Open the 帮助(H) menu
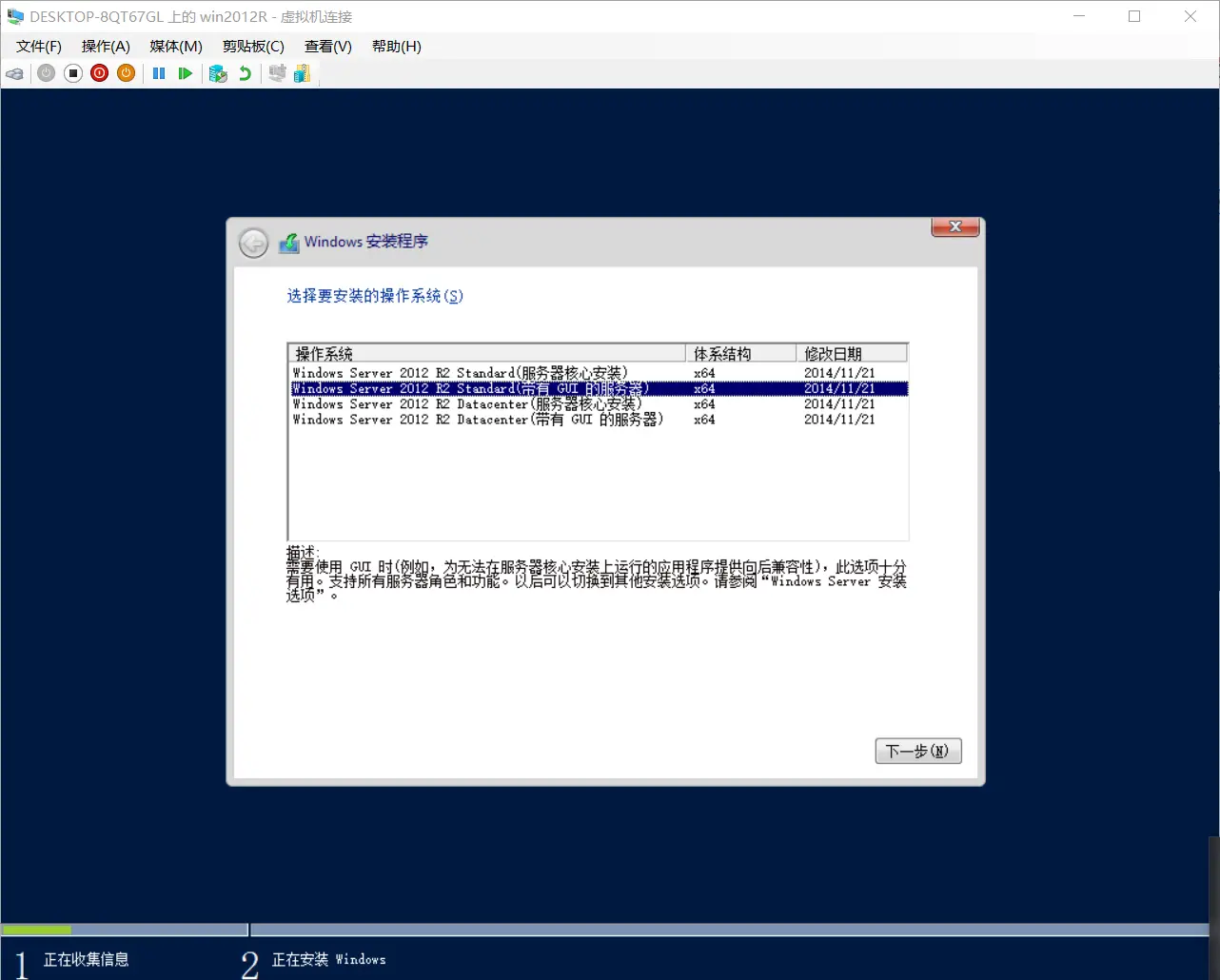The image size is (1220, 980). click(397, 46)
